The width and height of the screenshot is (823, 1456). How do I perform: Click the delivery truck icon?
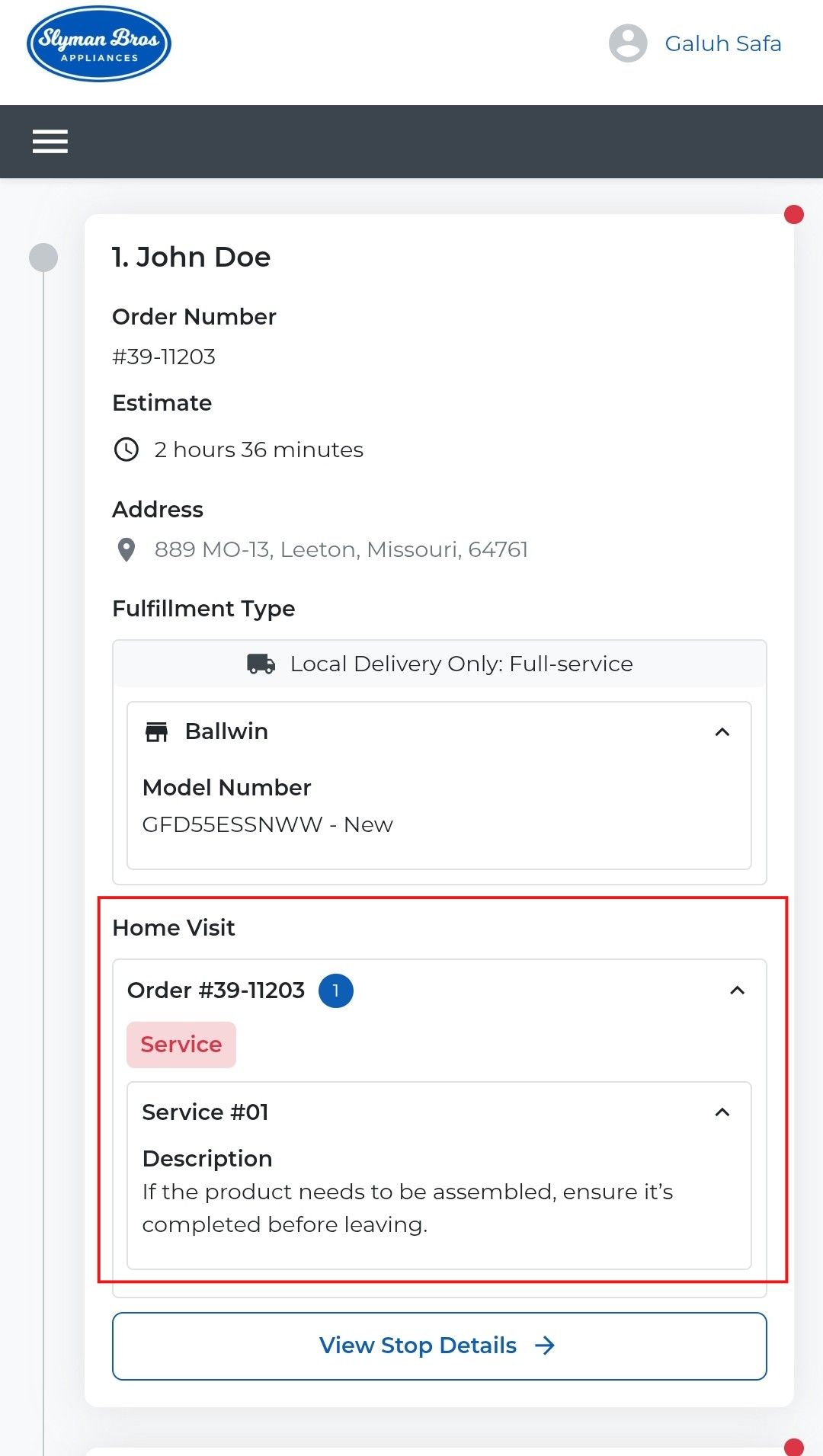261,664
